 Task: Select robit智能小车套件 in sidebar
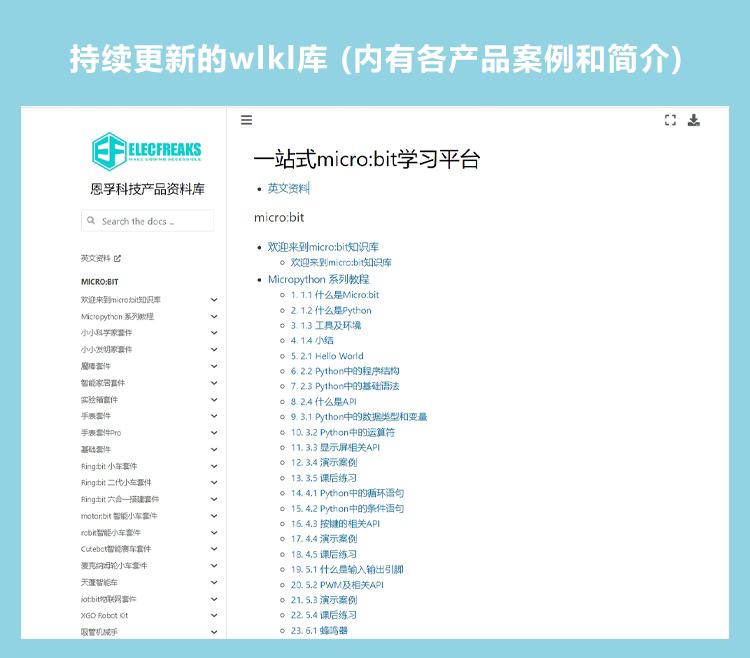click(110, 533)
